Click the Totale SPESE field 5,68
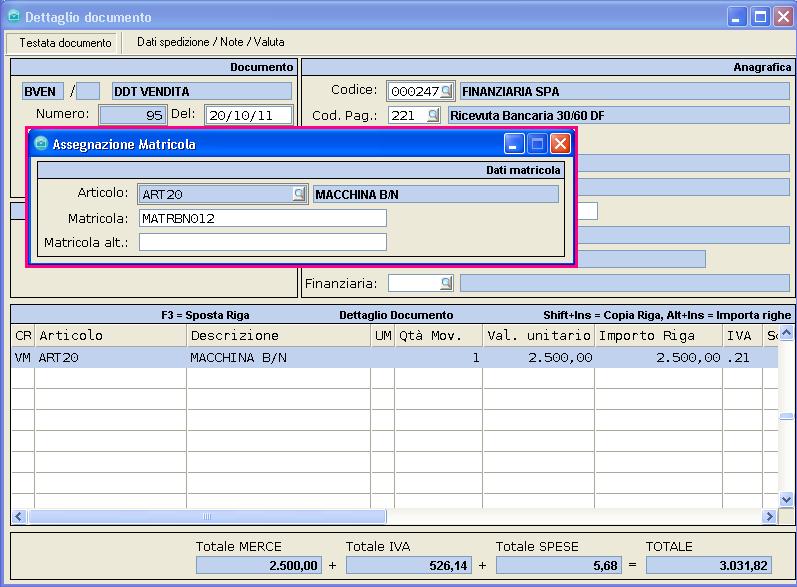This screenshot has height=587, width=797. [x=559, y=565]
